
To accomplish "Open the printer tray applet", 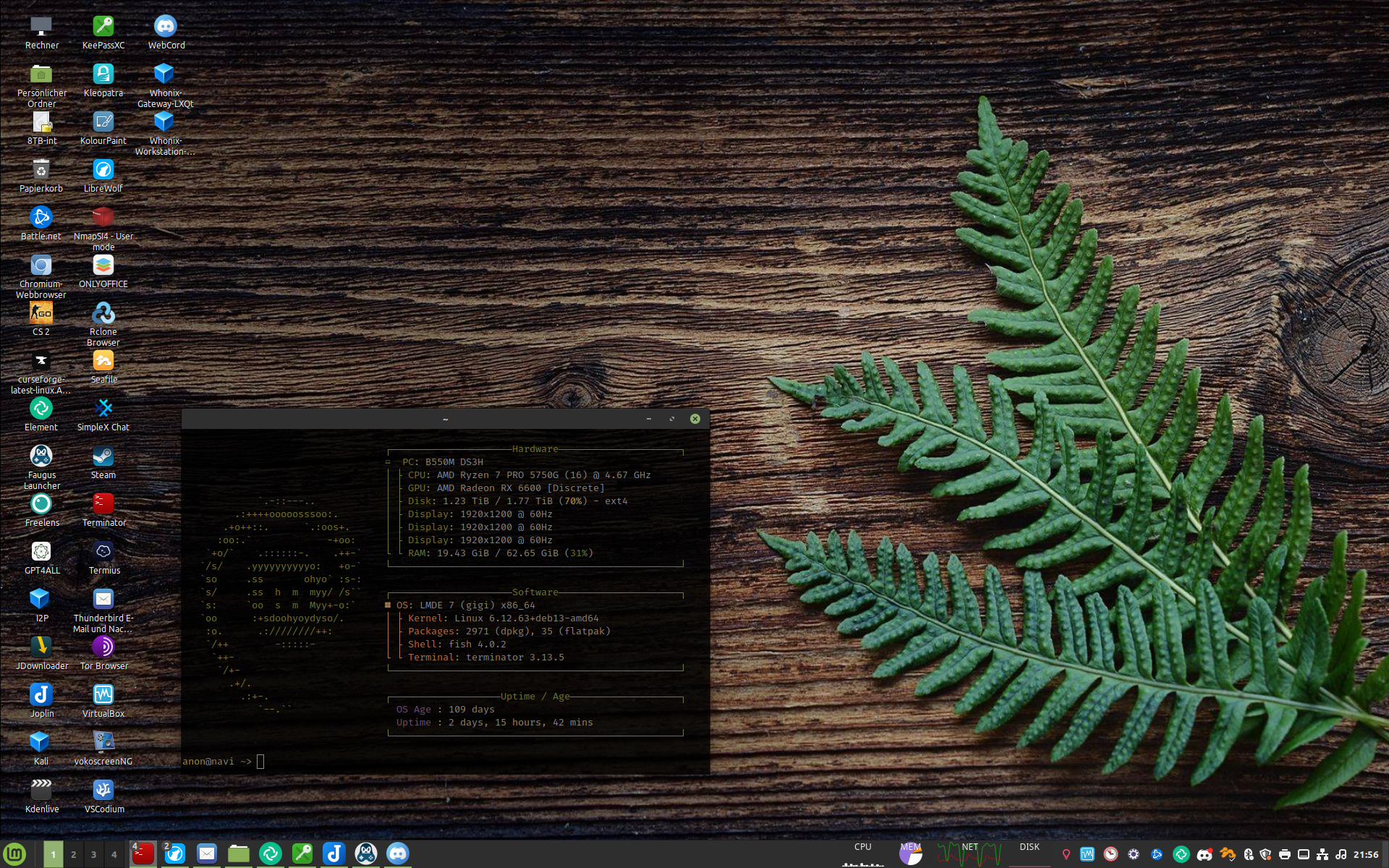I will click(1285, 854).
